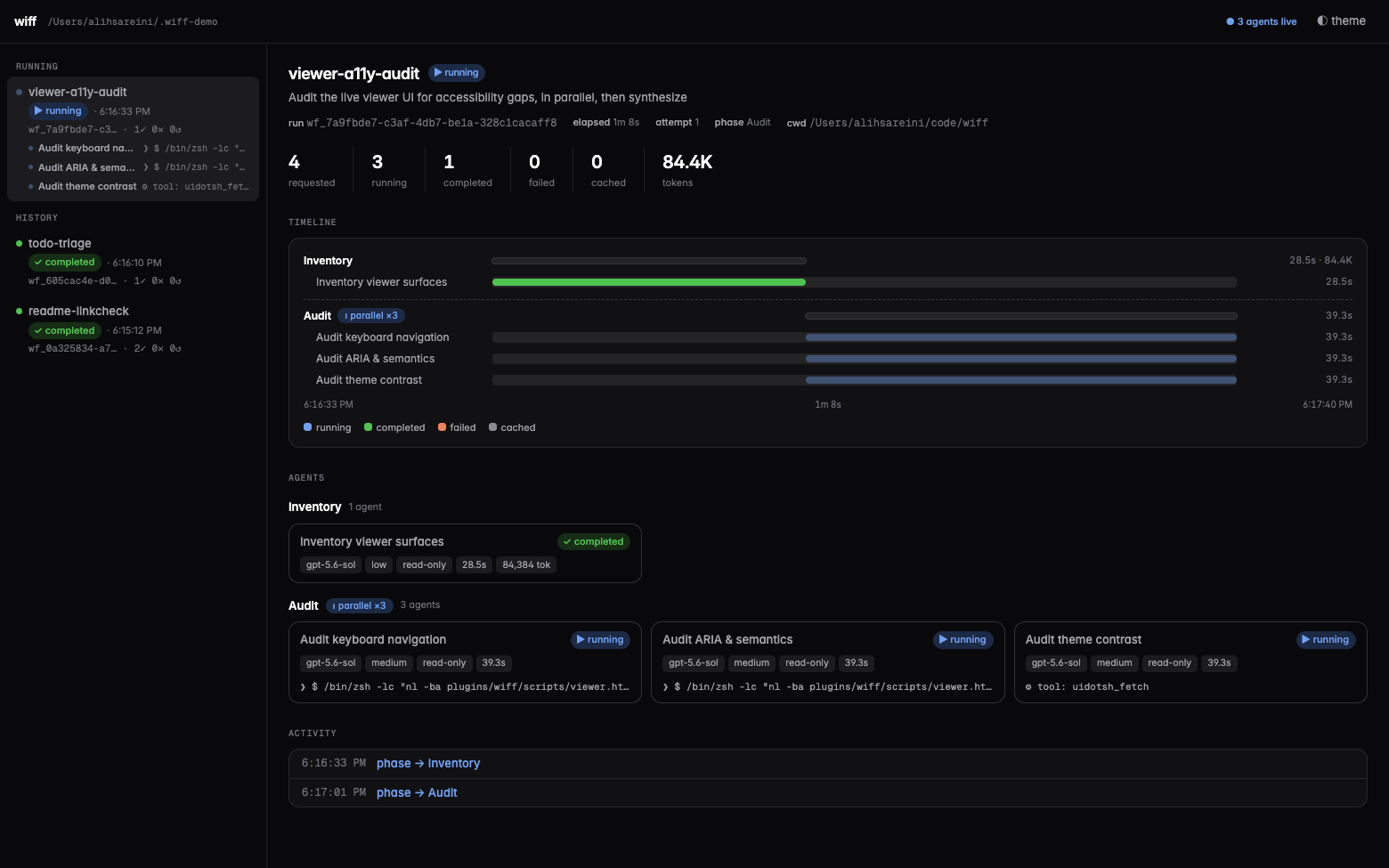The image size is (1389, 868).
Task: Click the /Users/alihsareini/.wiff-demo path in header
Action: pos(133,21)
